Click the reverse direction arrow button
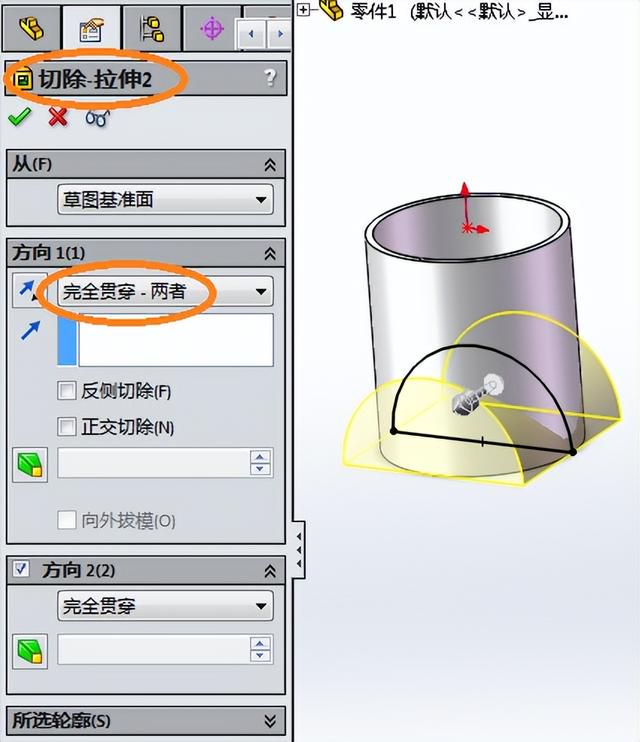640x742 pixels. point(29,290)
